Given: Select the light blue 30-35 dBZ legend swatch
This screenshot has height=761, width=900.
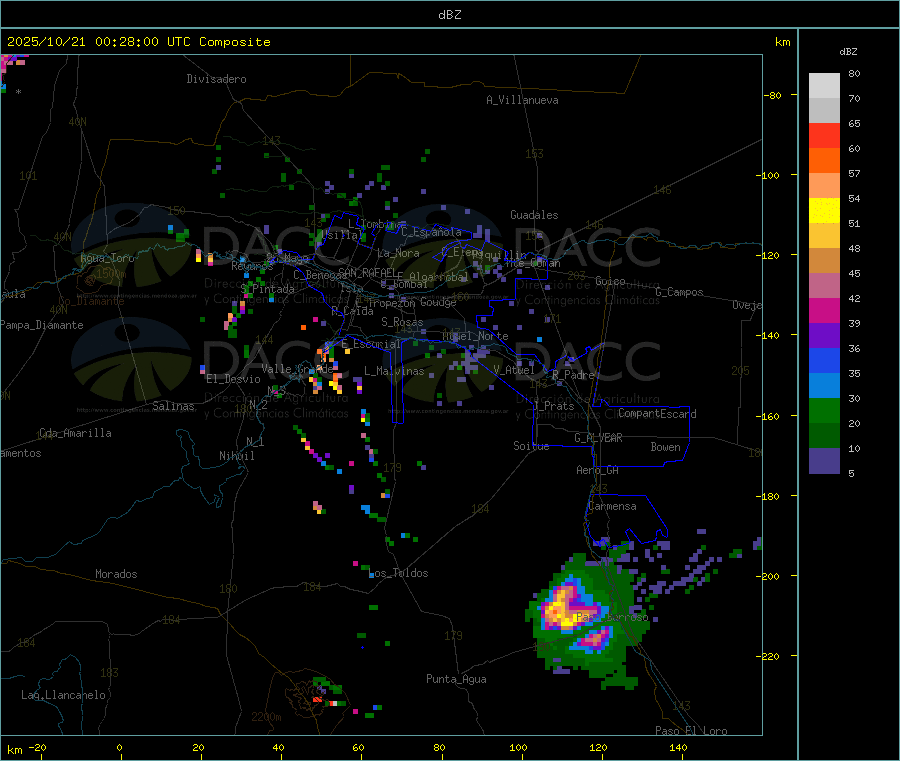Looking at the screenshot, I should (x=824, y=386).
